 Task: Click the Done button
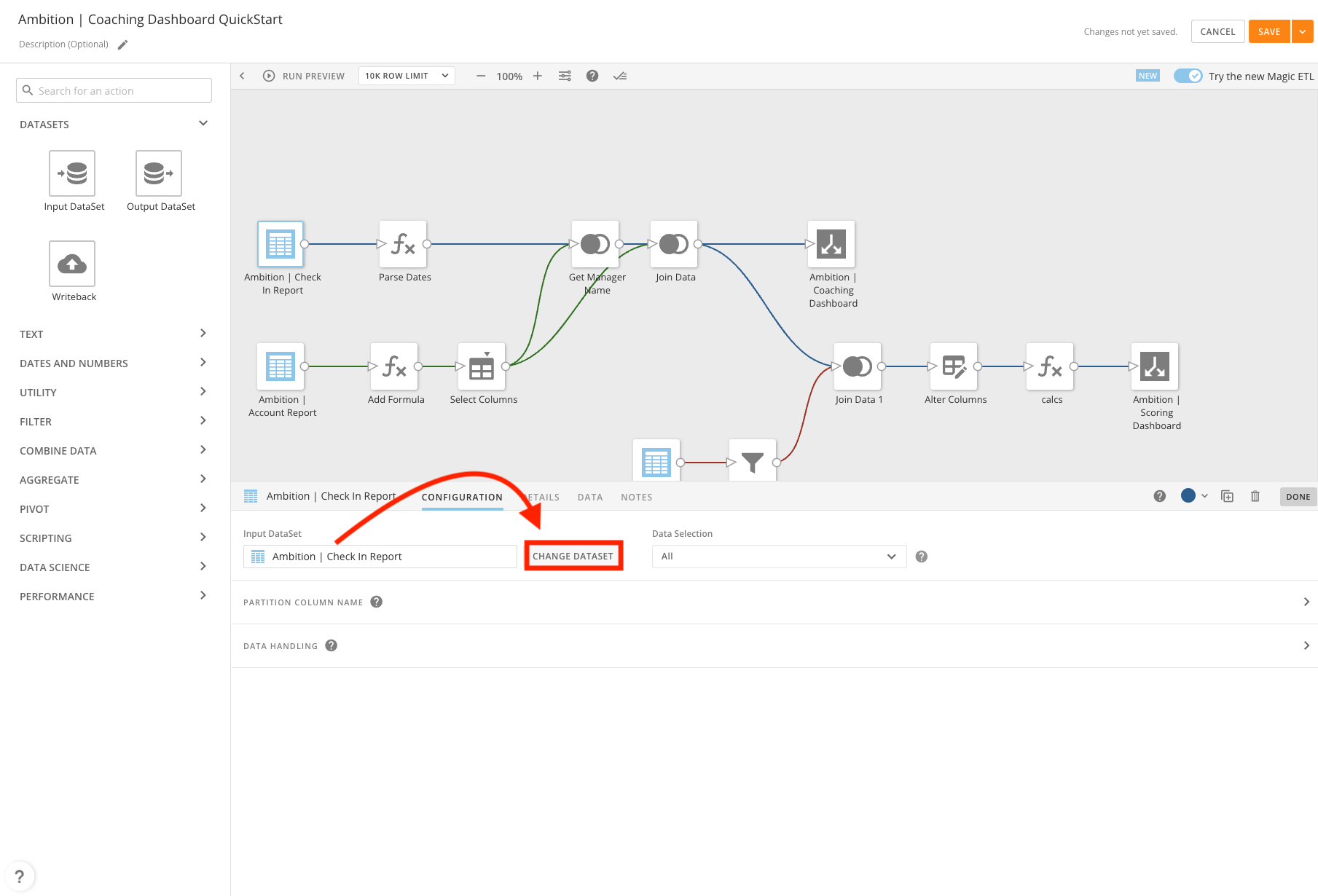pyautogui.click(x=1298, y=497)
